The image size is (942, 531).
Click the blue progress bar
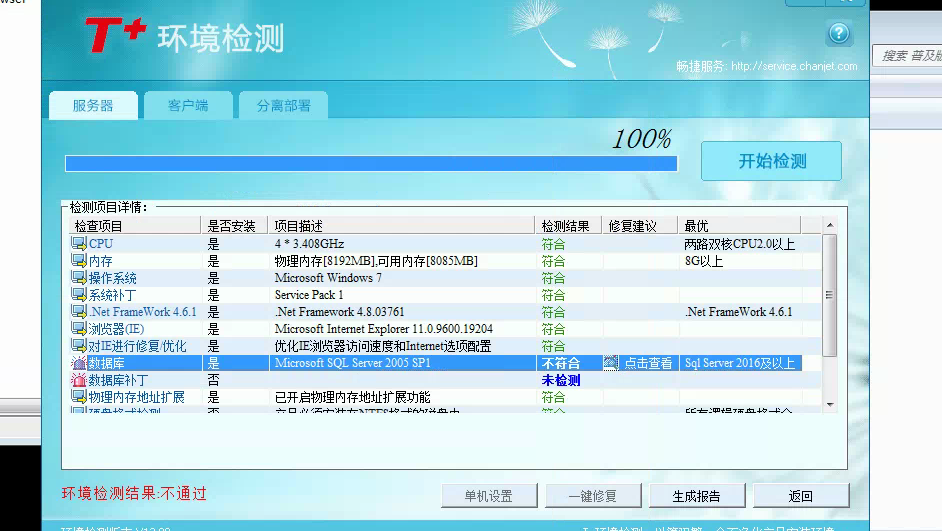tap(371, 163)
